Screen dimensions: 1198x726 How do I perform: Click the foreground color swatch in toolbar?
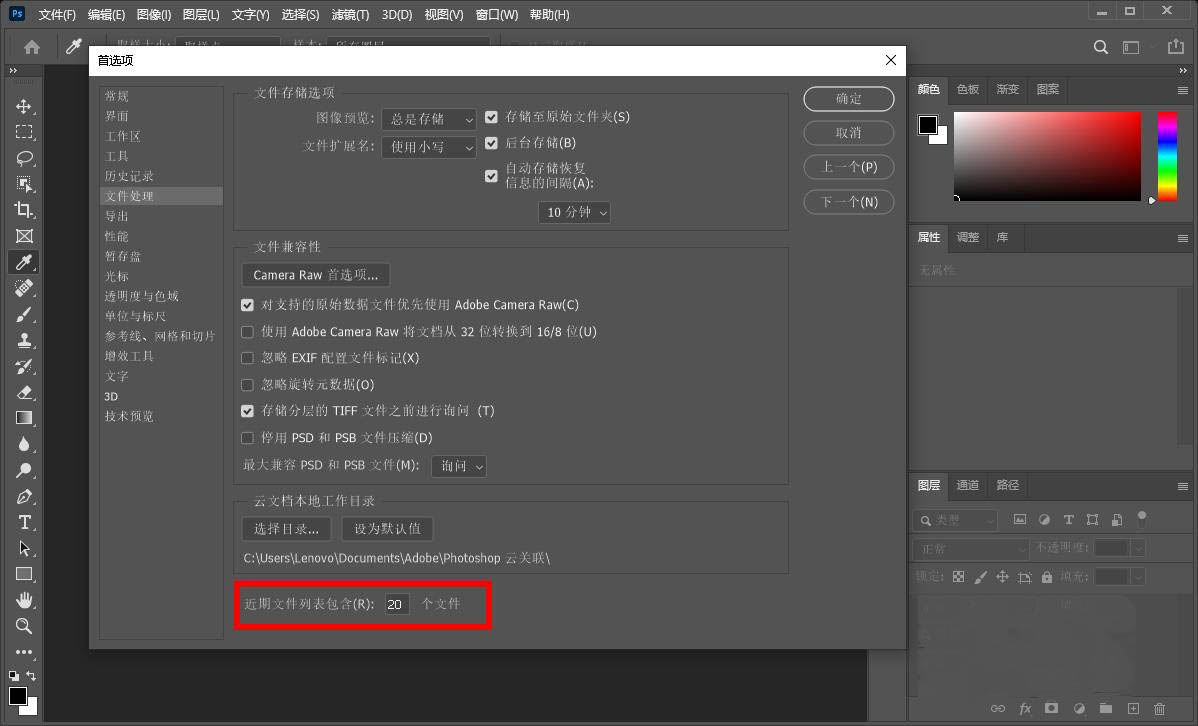coord(18,695)
